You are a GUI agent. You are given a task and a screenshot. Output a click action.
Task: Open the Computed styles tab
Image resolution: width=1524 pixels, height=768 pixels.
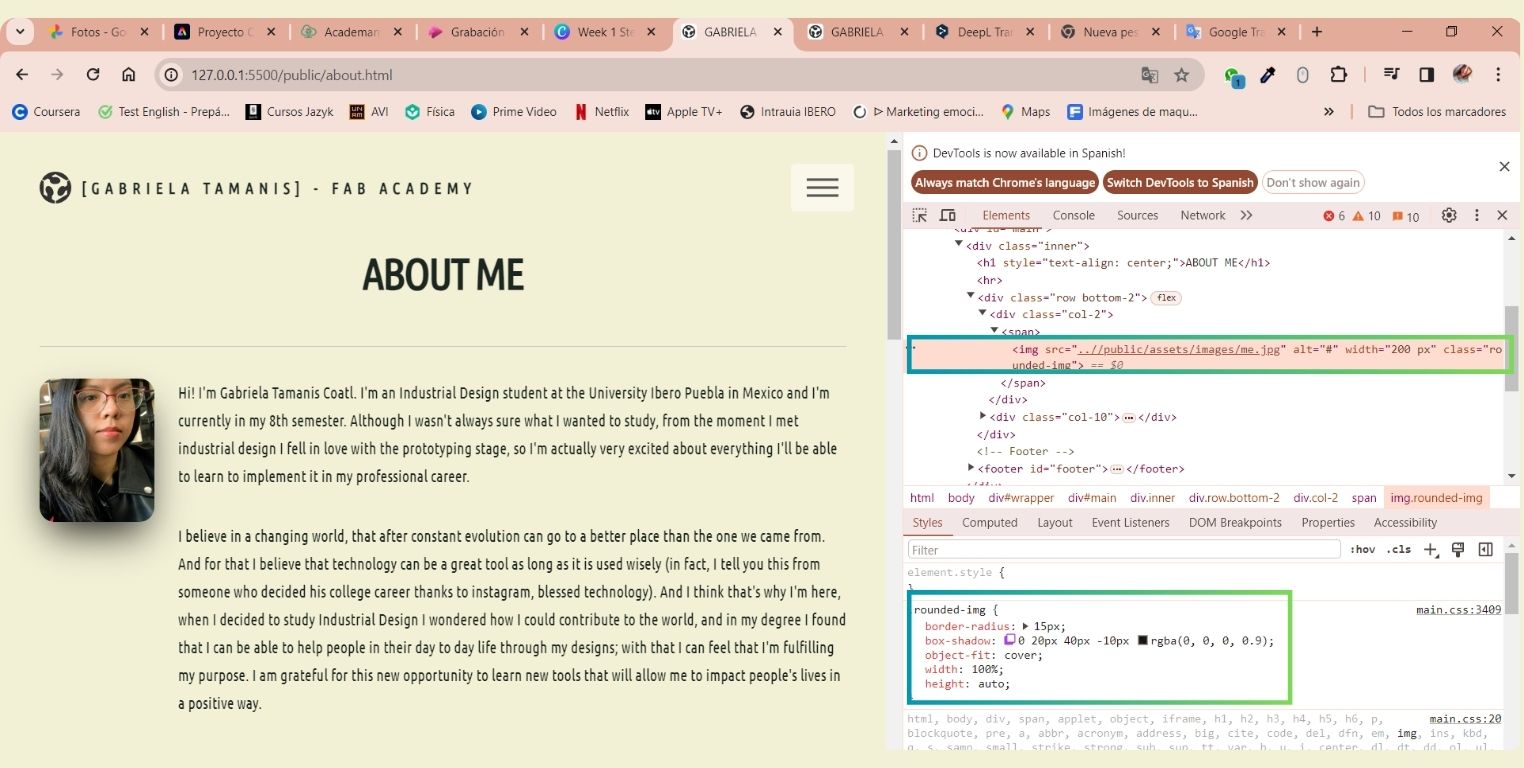[x=989, y=523]
